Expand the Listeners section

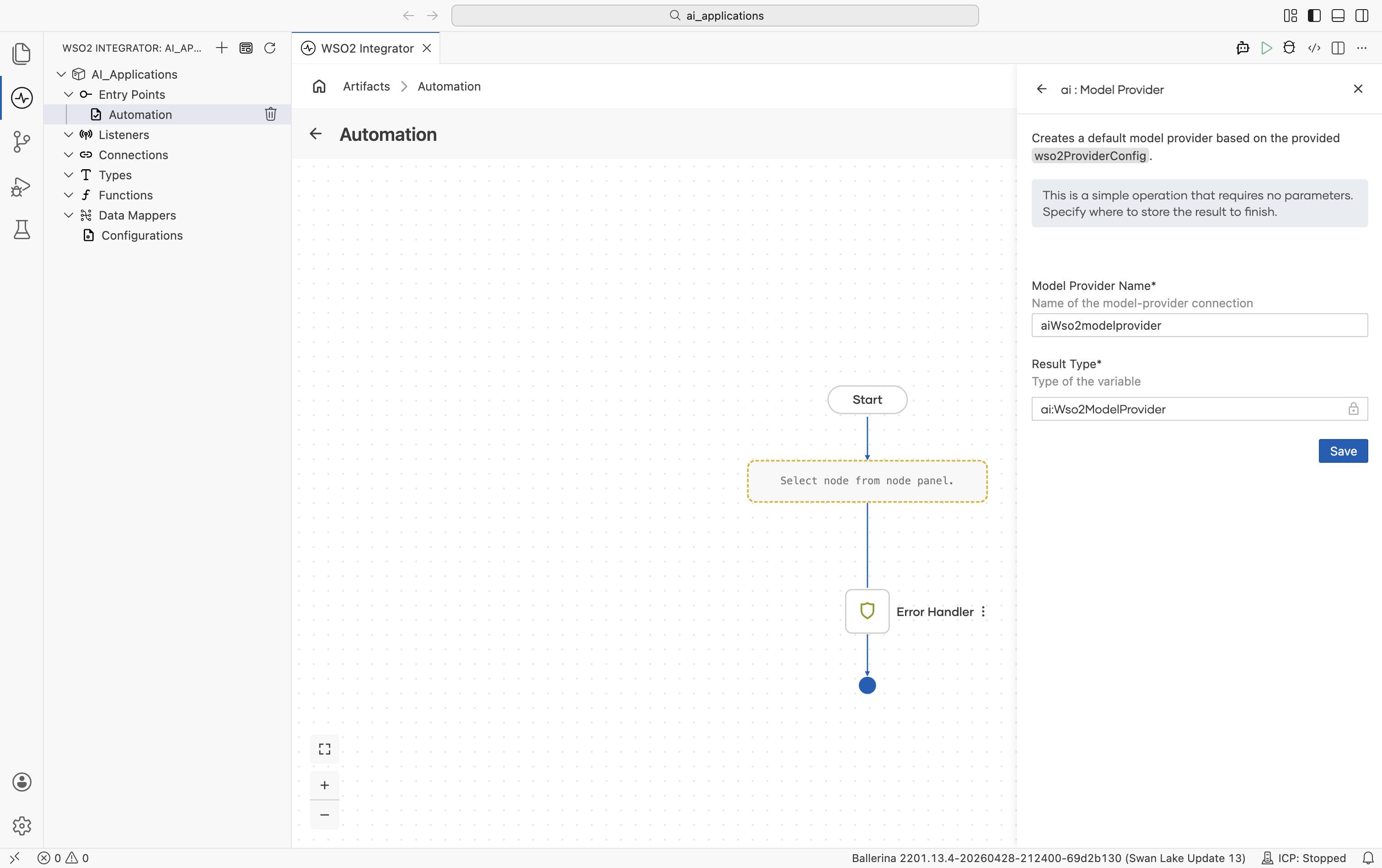(x=68, y=134)
